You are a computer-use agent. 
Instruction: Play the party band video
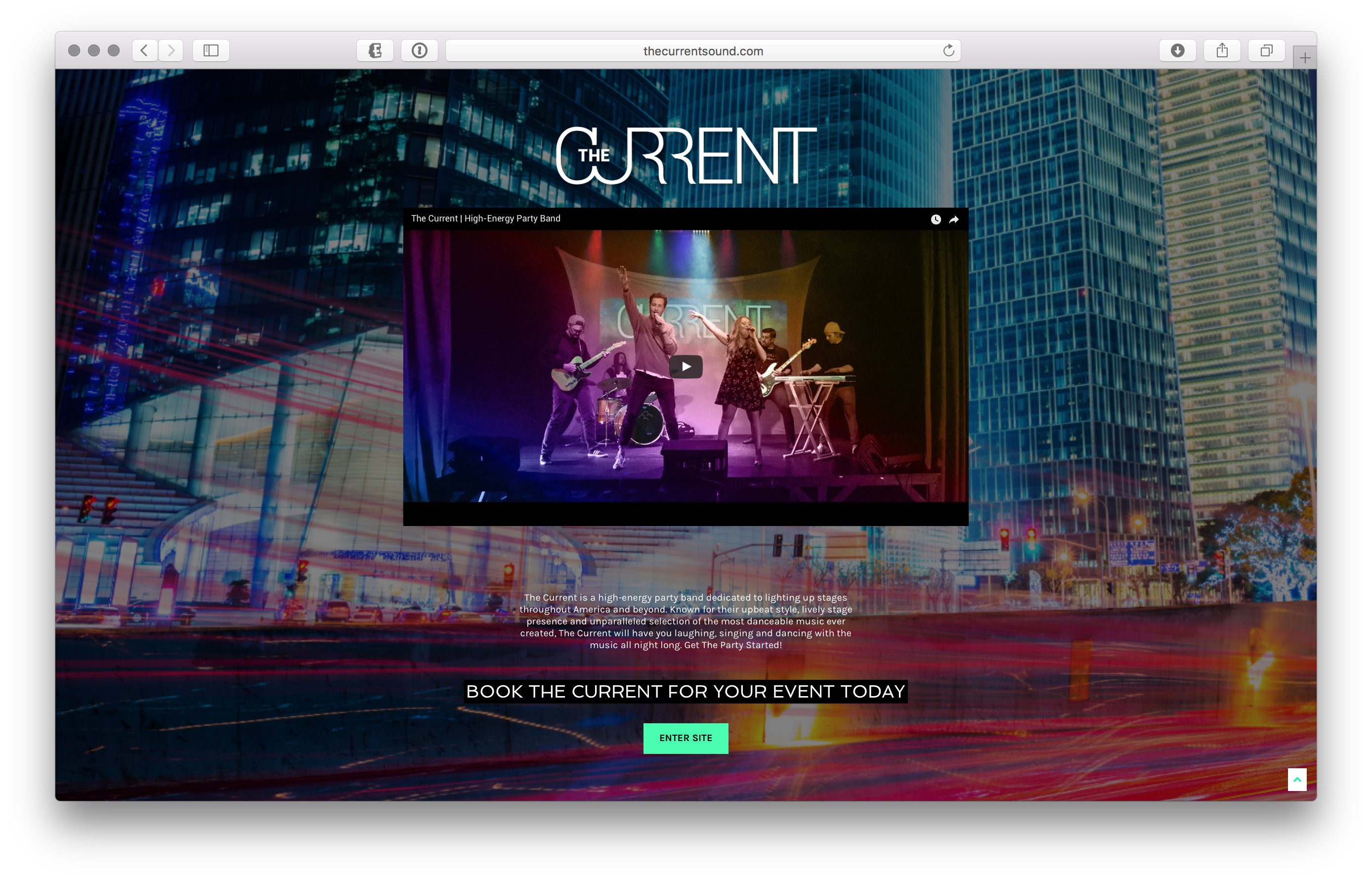click(x=686, y=366)
